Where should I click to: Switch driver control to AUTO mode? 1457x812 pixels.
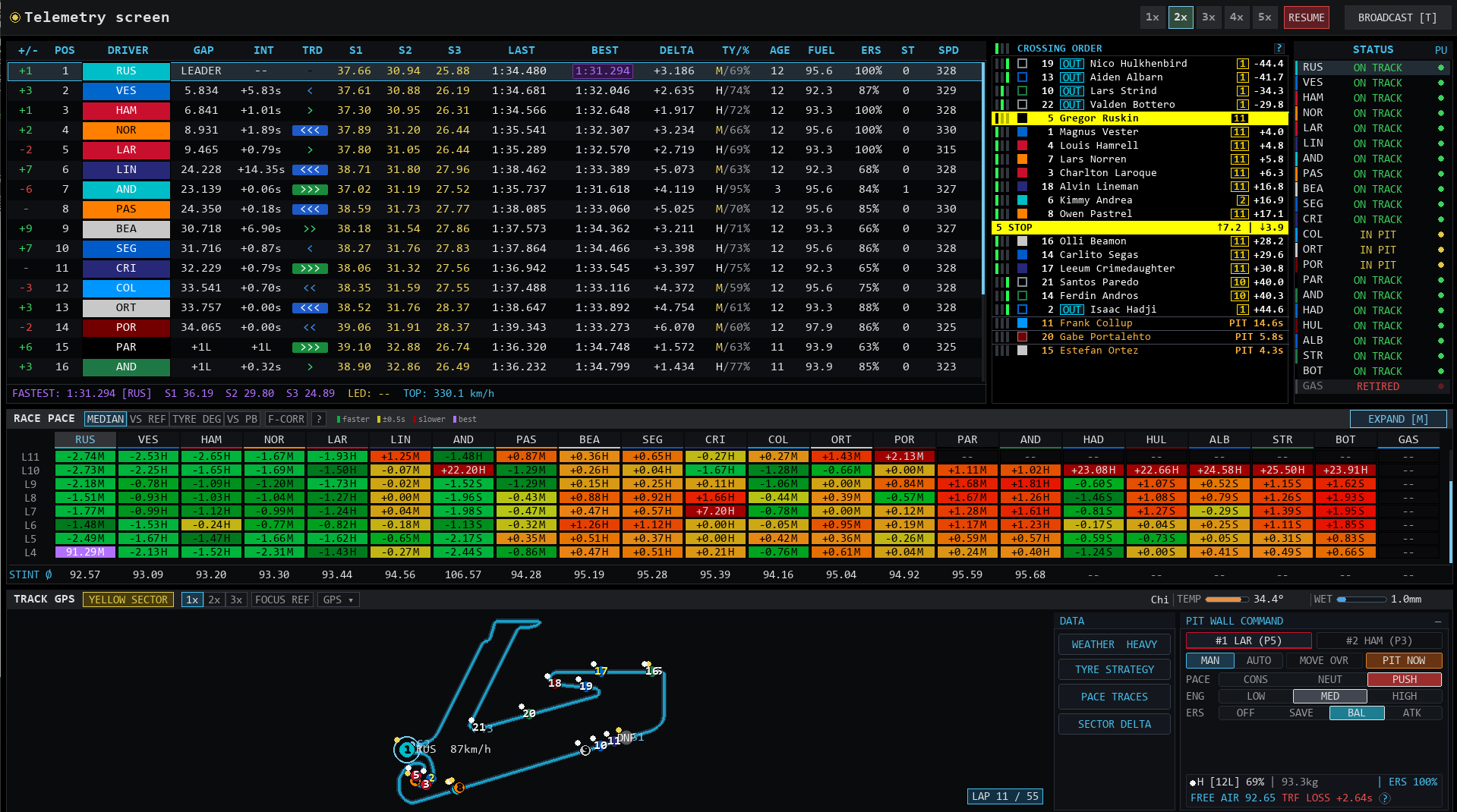[x=1258, y=660]
